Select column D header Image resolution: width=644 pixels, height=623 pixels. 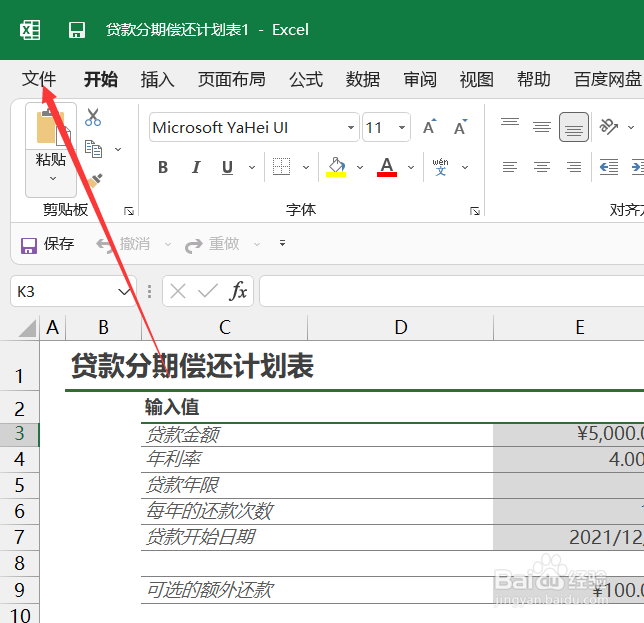[x=400, y=328]
